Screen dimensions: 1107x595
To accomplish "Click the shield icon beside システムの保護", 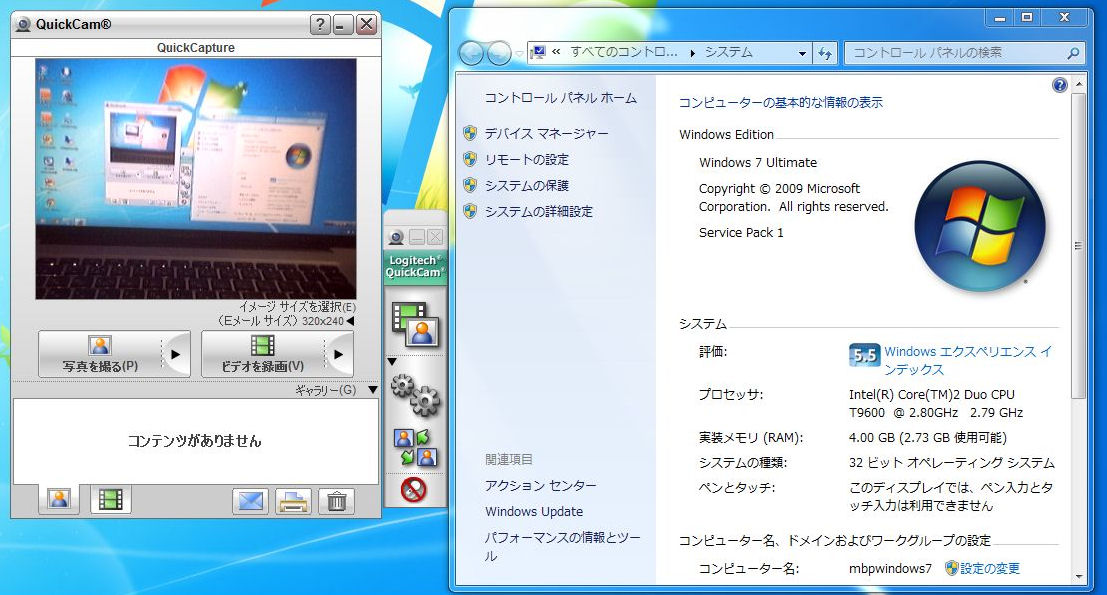I will [470, 186].
